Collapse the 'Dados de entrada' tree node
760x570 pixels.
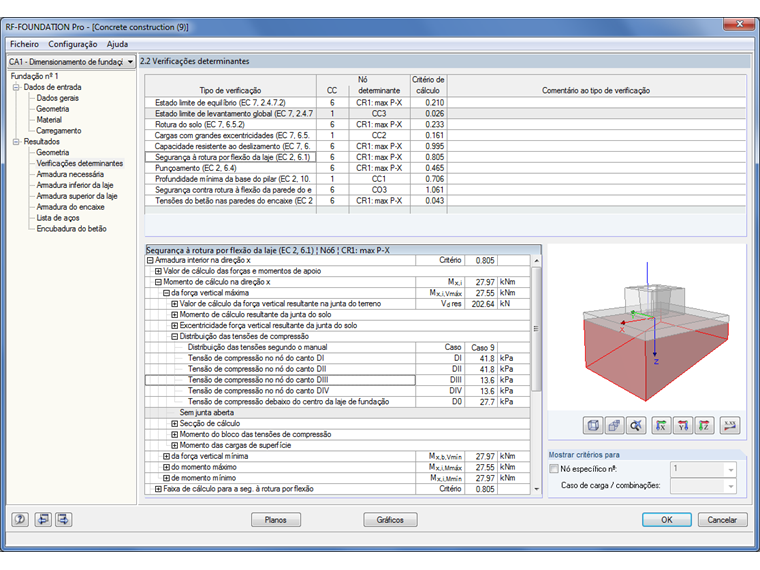pos(16,87)
